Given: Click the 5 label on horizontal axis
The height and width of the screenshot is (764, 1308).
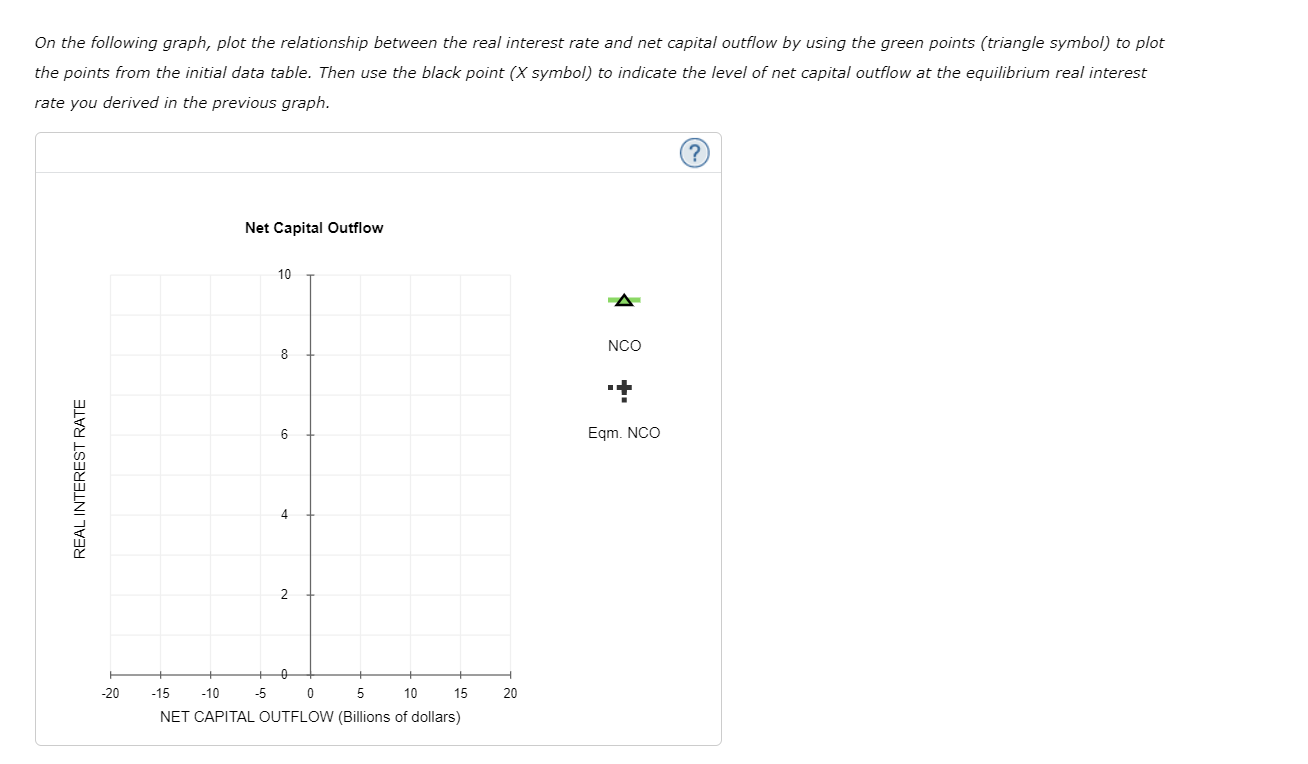Looking at the screenshot, I should coord(360,693).
